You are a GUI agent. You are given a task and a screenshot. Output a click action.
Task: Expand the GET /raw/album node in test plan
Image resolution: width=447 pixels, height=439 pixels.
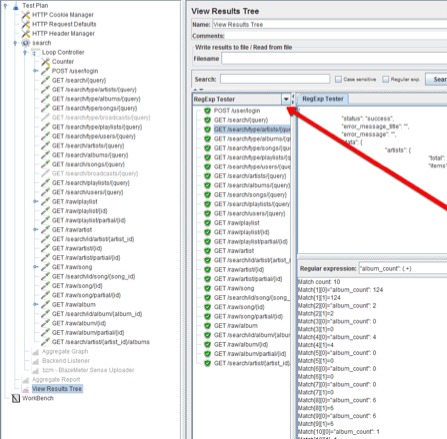click(x=35, y=304)
